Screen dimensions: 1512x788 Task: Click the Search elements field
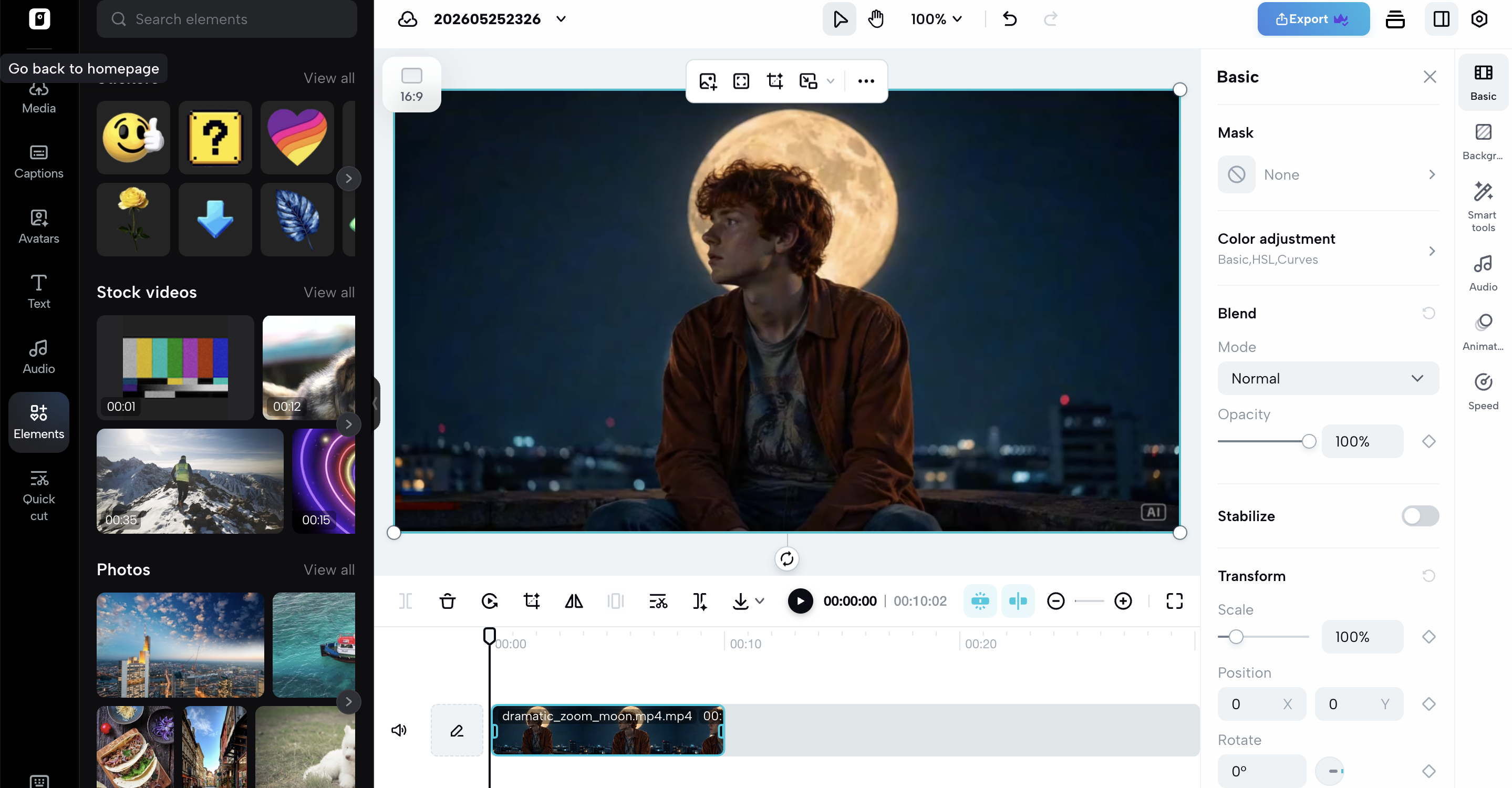pyautogui.click(x=226, y=19)
